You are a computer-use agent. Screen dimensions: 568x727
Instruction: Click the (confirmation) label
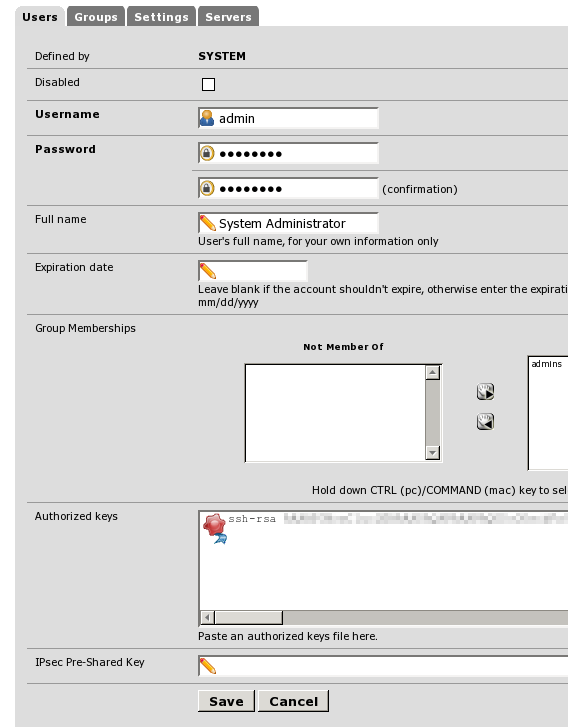(x=420, y=189)
